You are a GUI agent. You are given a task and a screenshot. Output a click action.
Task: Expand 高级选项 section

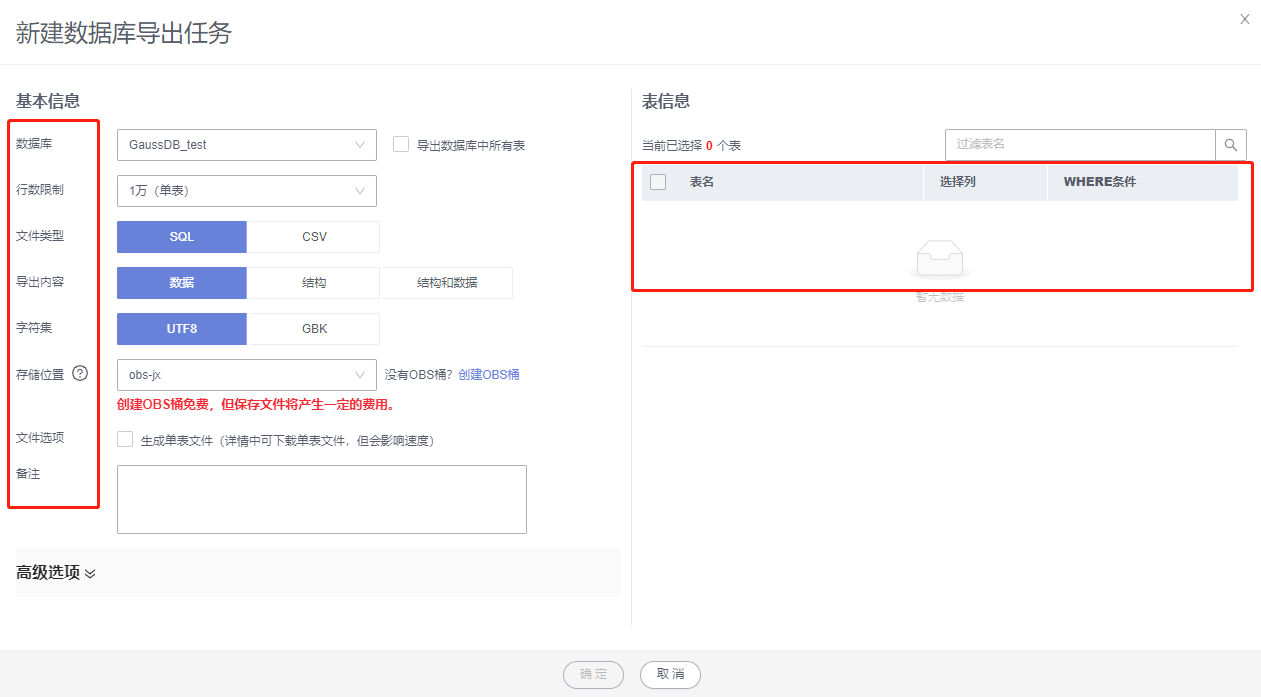tap(56, 573)
